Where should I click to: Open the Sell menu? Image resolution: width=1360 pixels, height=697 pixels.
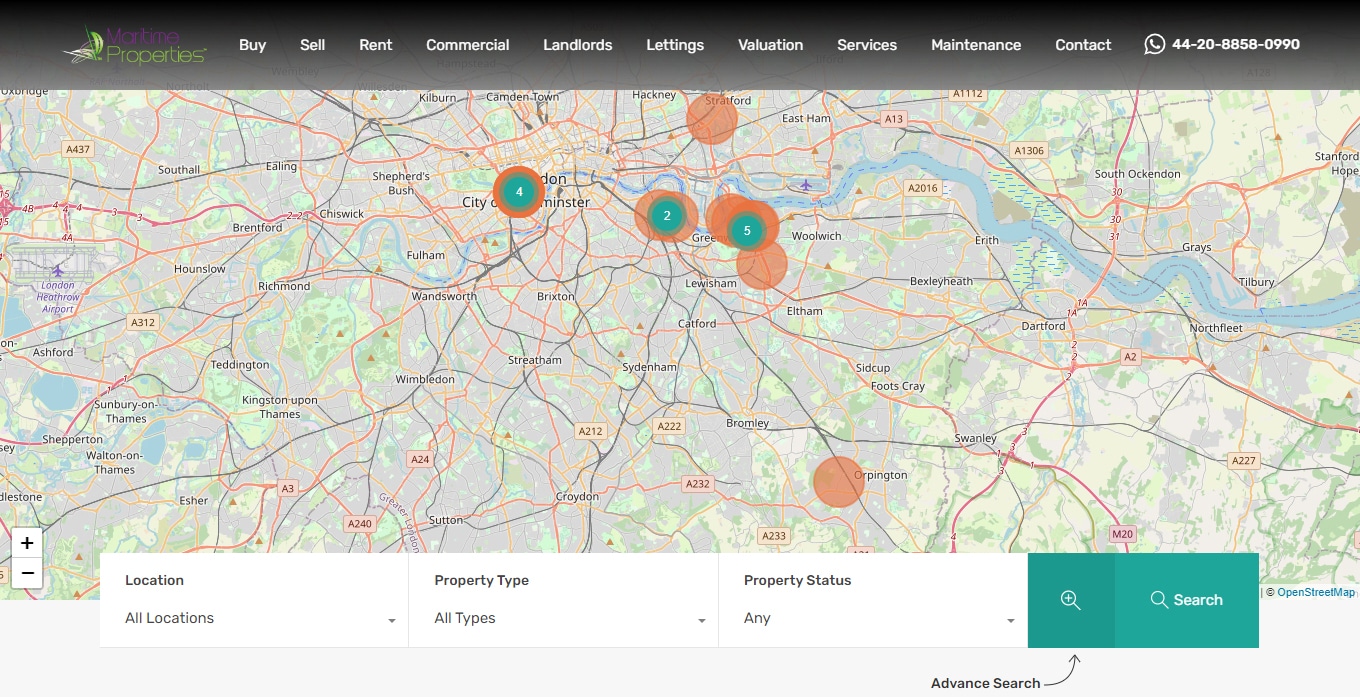click(313, 45)
